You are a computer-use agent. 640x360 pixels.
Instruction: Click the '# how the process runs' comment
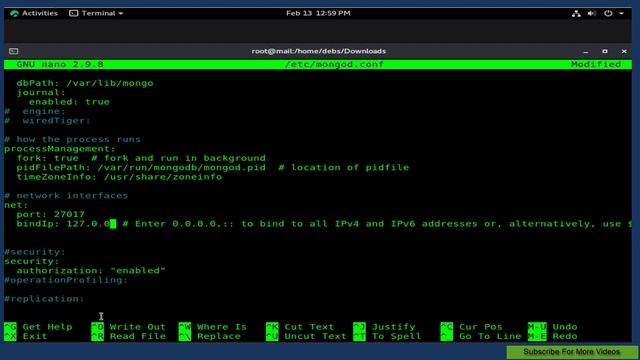72,139
